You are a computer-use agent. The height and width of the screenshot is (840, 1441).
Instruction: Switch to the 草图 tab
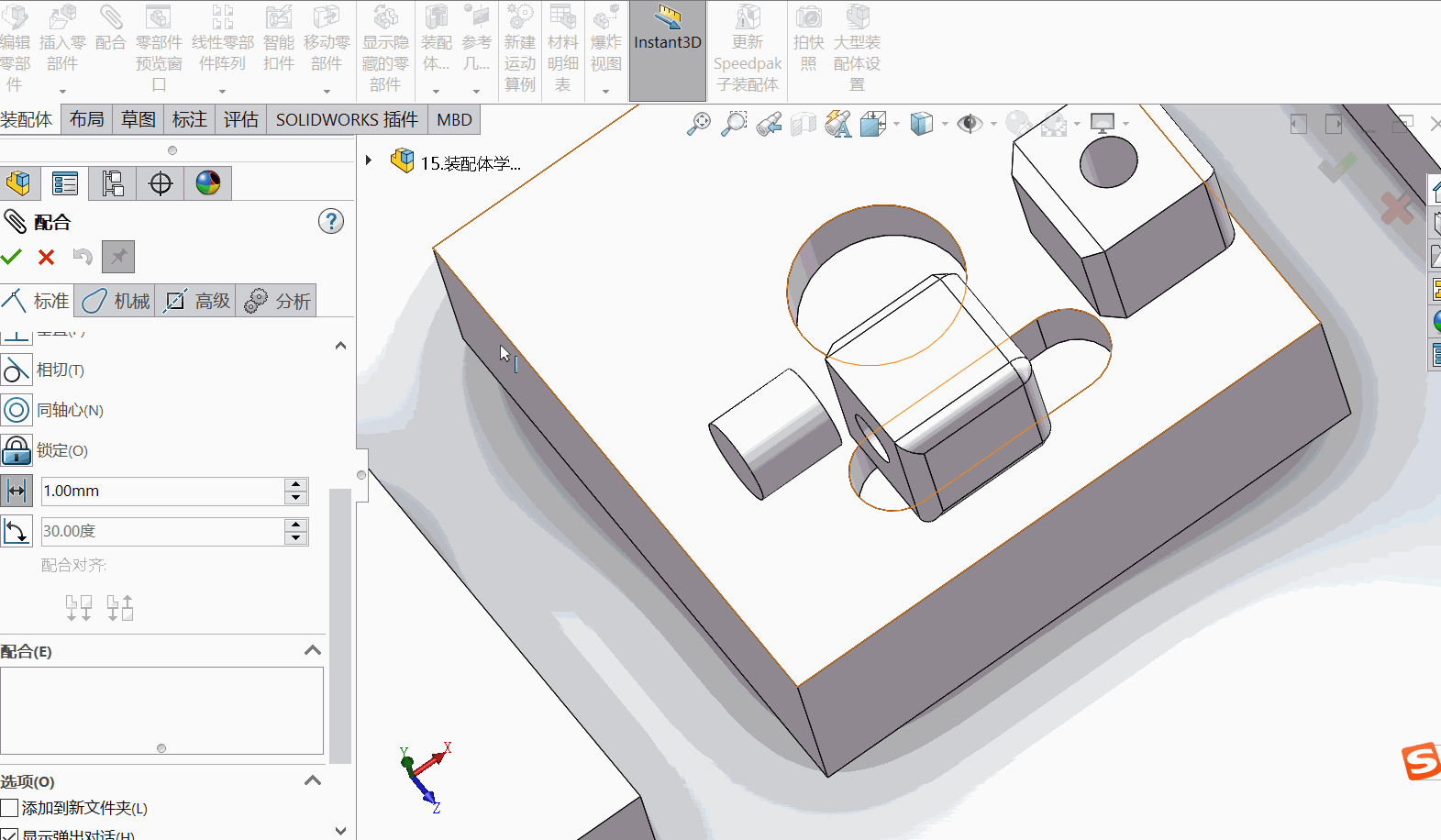[139, 119]
